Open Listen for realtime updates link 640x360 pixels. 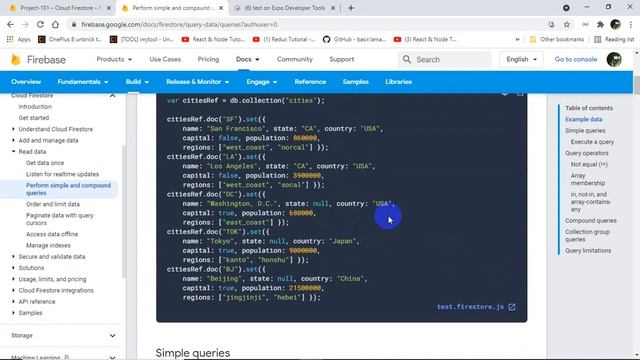click(x=62, y=174)
